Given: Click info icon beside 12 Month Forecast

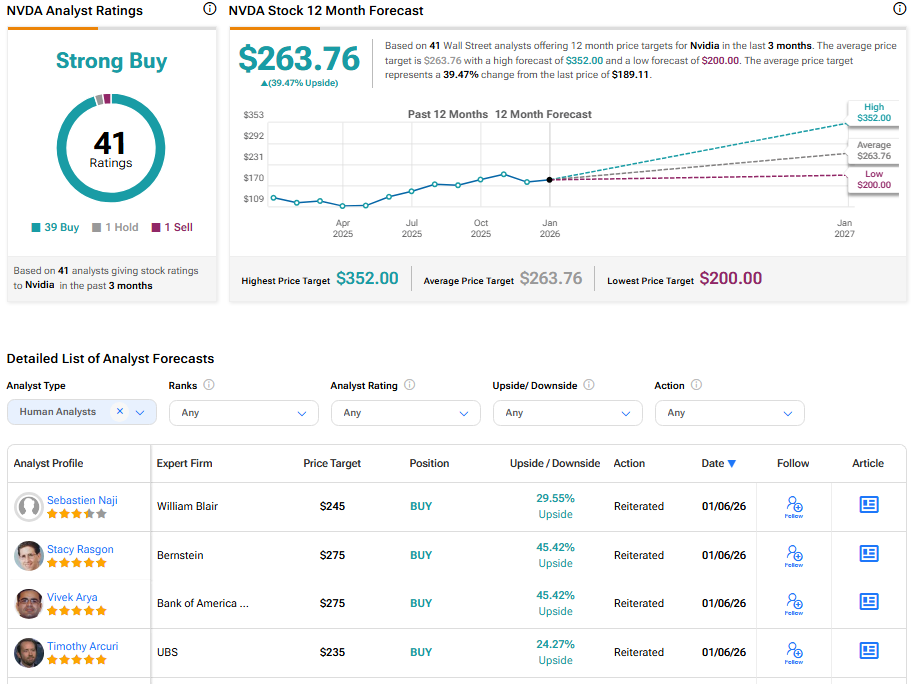Looking at the screenshot, I should click(x=899, y=9).
